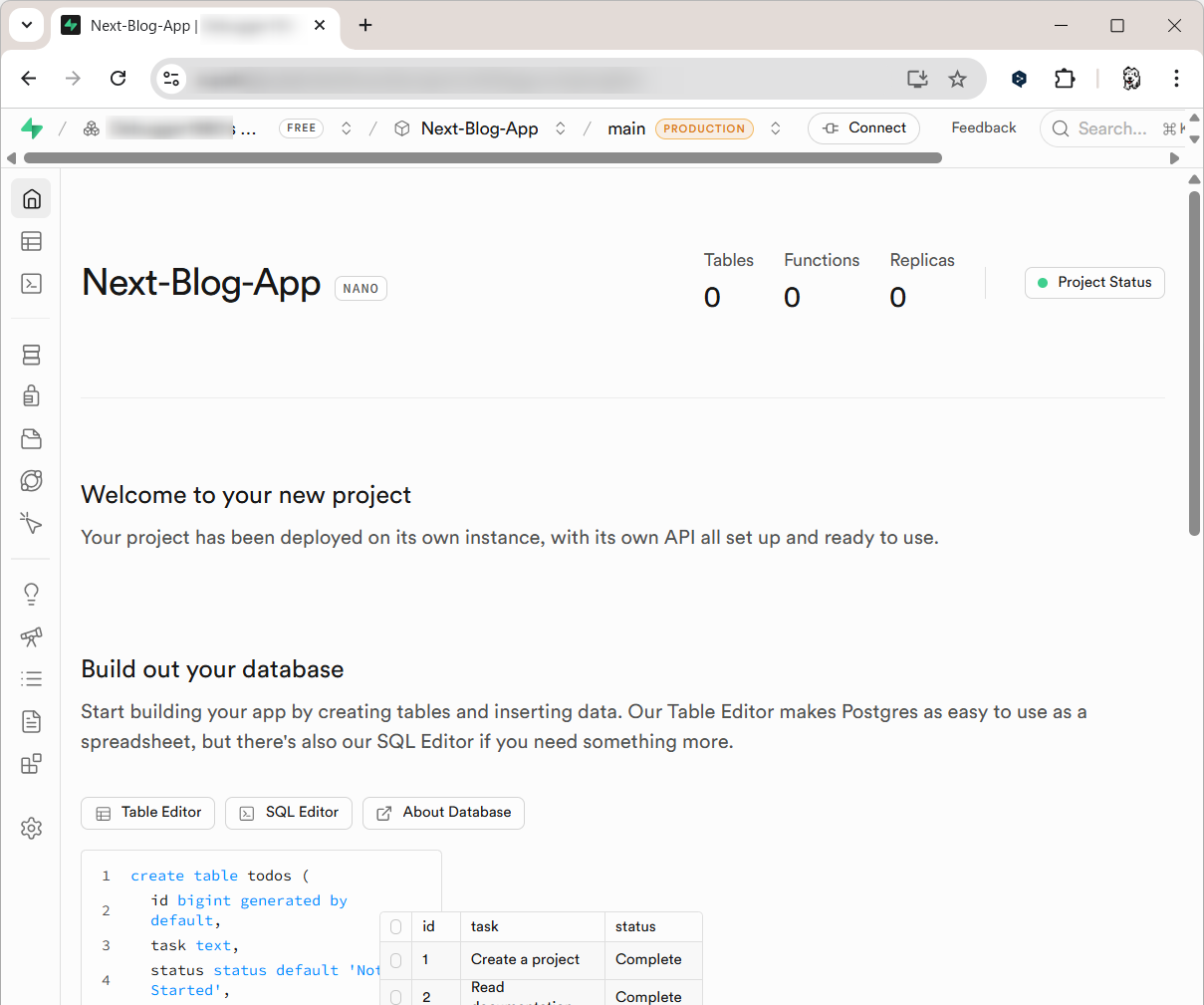Viewport: 1204px width, 1005px height.
Task: Open the main branch selector dropdown
Action: click(x=776, y=128)
